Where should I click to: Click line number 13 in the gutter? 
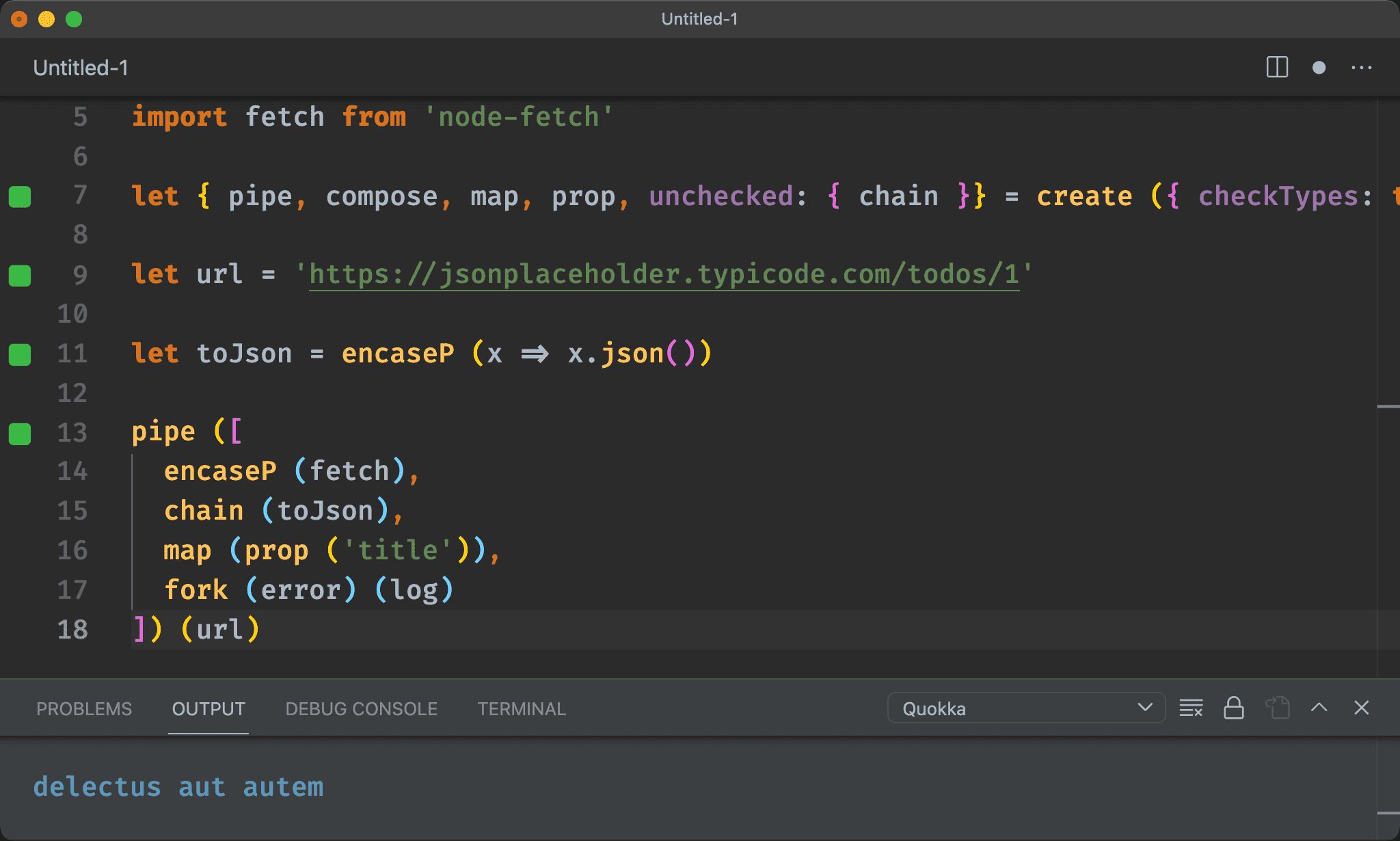click(72, 432)
